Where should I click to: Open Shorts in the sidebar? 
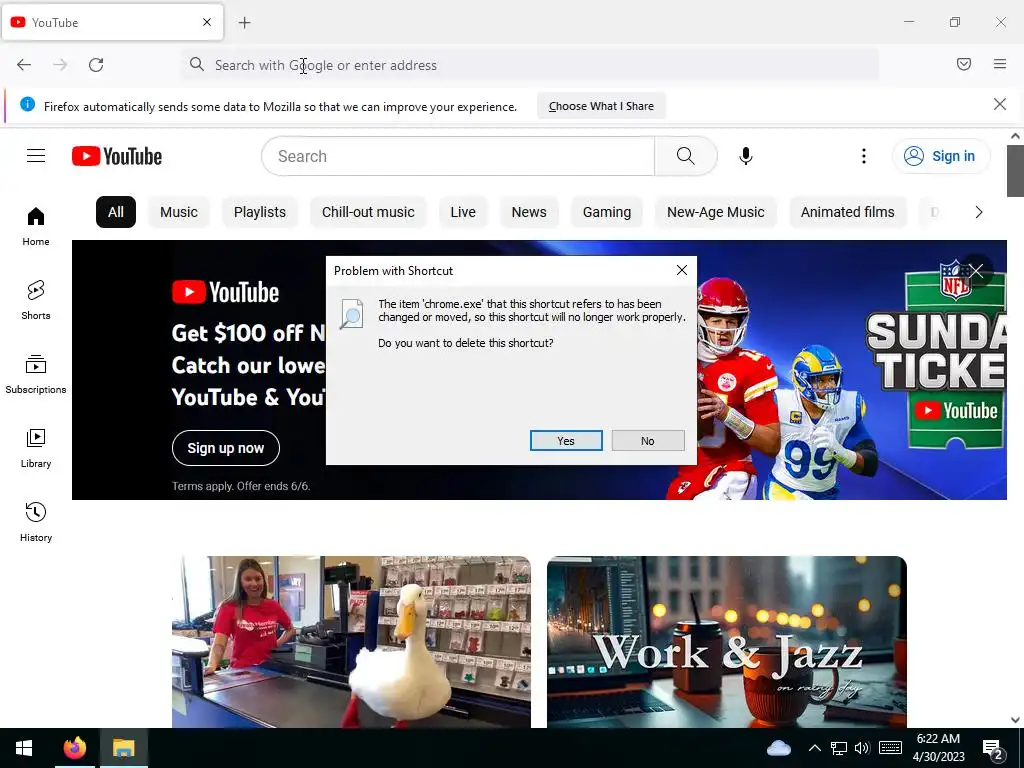[36, 300]
